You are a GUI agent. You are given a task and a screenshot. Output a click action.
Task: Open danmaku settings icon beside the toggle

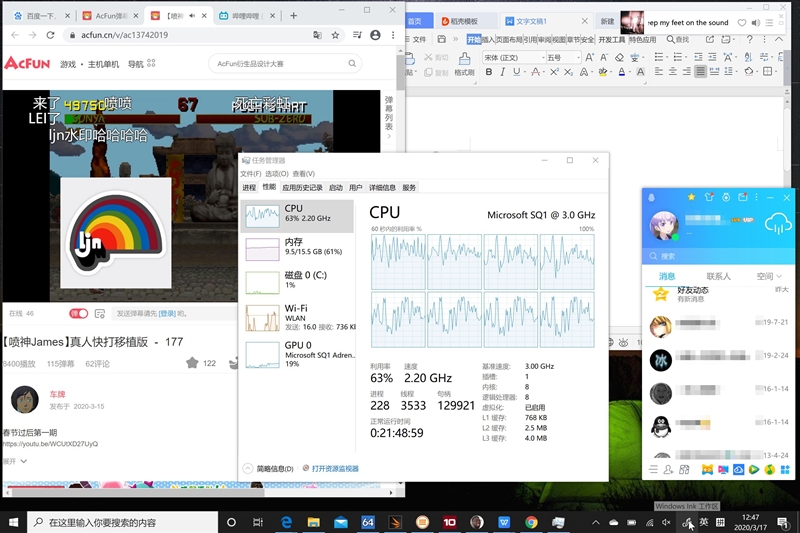tap(101, 313)
